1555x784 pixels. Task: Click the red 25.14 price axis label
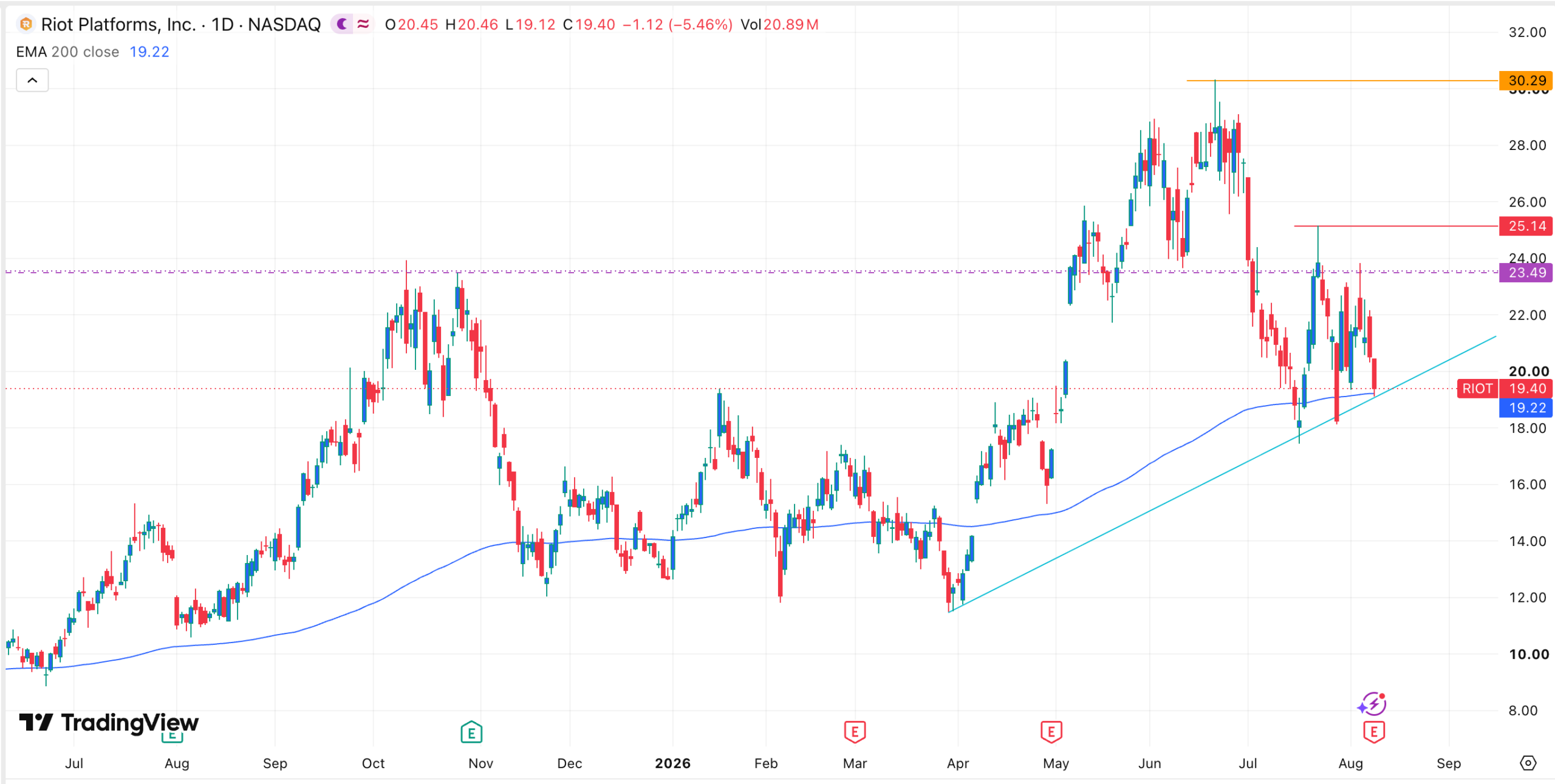[x=1526, y=226]
